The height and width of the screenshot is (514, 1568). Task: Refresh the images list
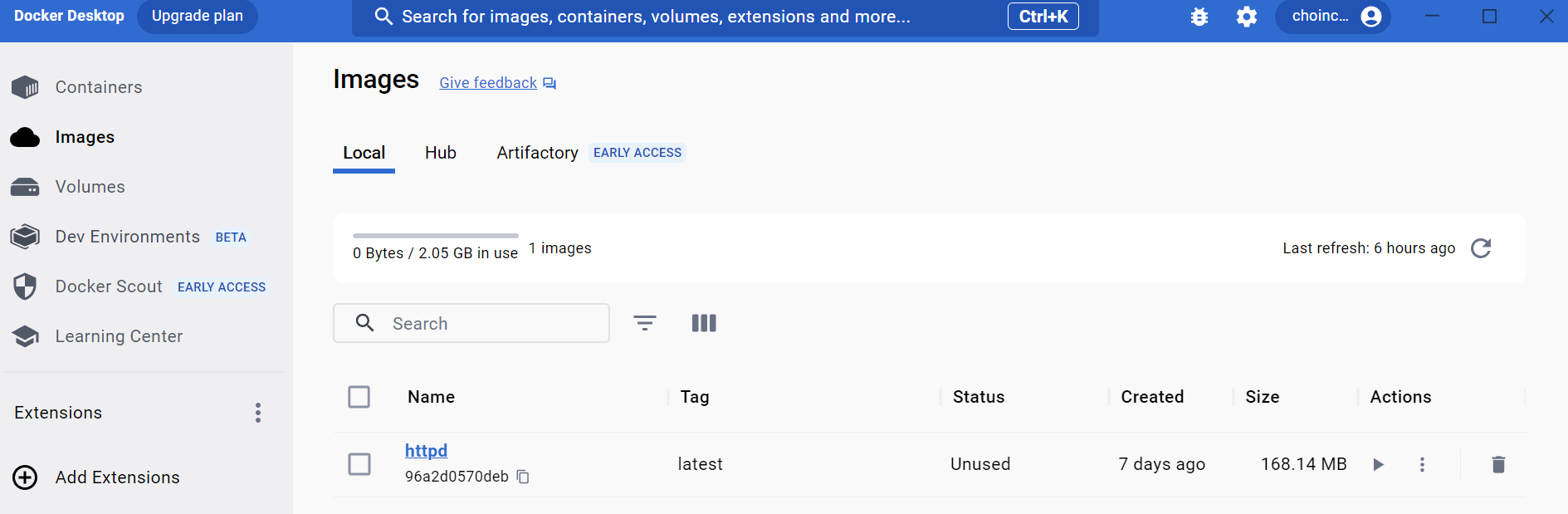[x=1481, y=248]
